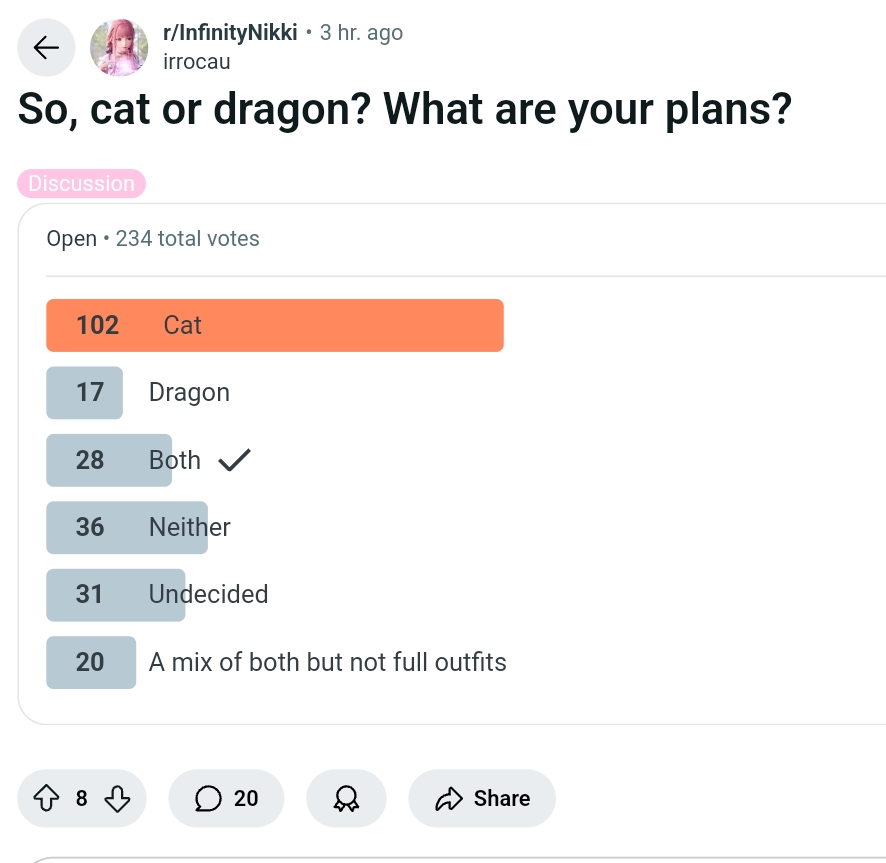Open the subreddit avatar image
The height and width of the screenshot is (863, 886).
119,47
